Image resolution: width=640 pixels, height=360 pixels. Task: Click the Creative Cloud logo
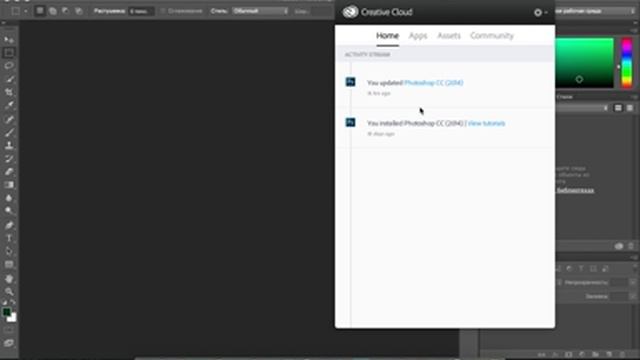point(350,12)
